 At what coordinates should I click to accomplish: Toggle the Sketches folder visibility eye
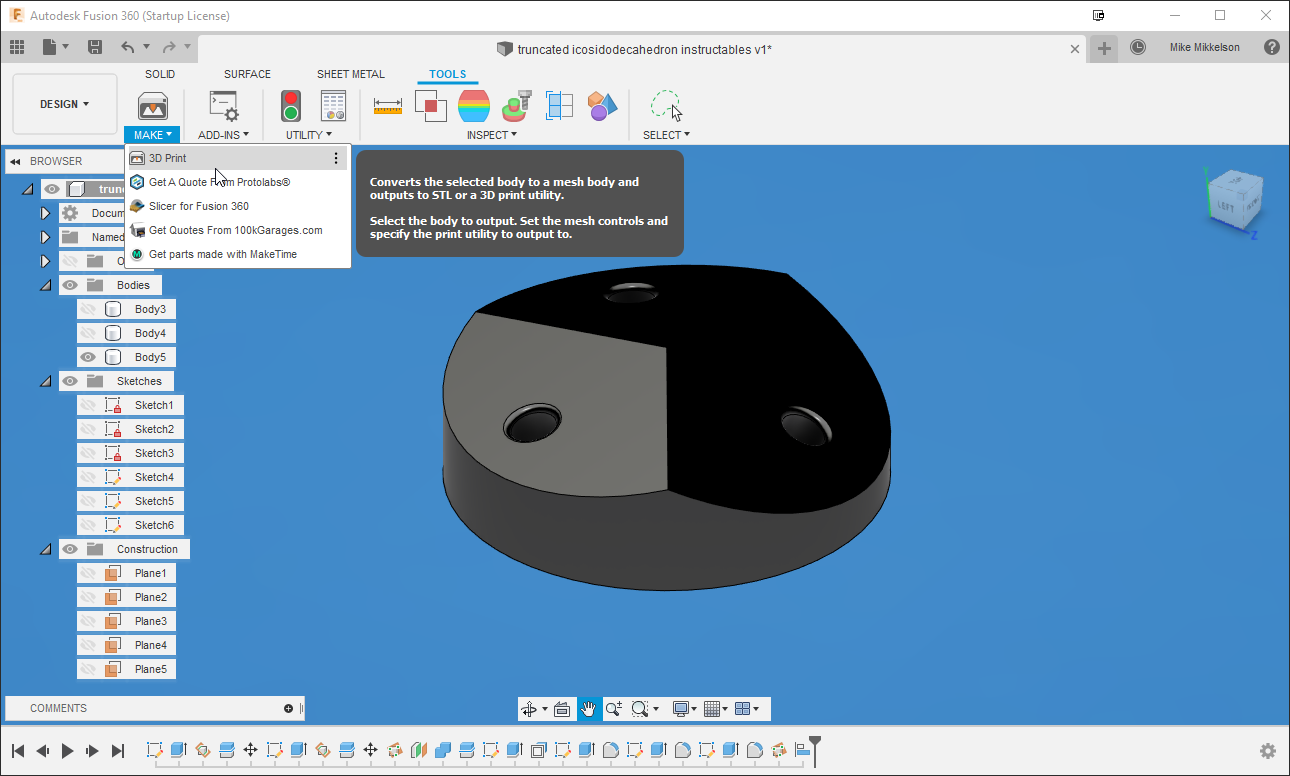pos(69,380)
